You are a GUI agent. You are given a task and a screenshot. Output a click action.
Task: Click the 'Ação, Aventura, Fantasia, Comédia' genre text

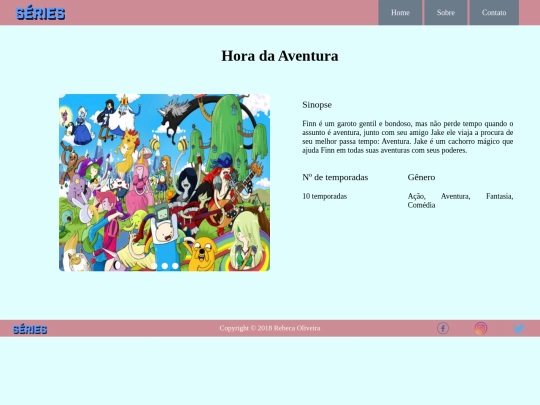(x=460, y=200)
